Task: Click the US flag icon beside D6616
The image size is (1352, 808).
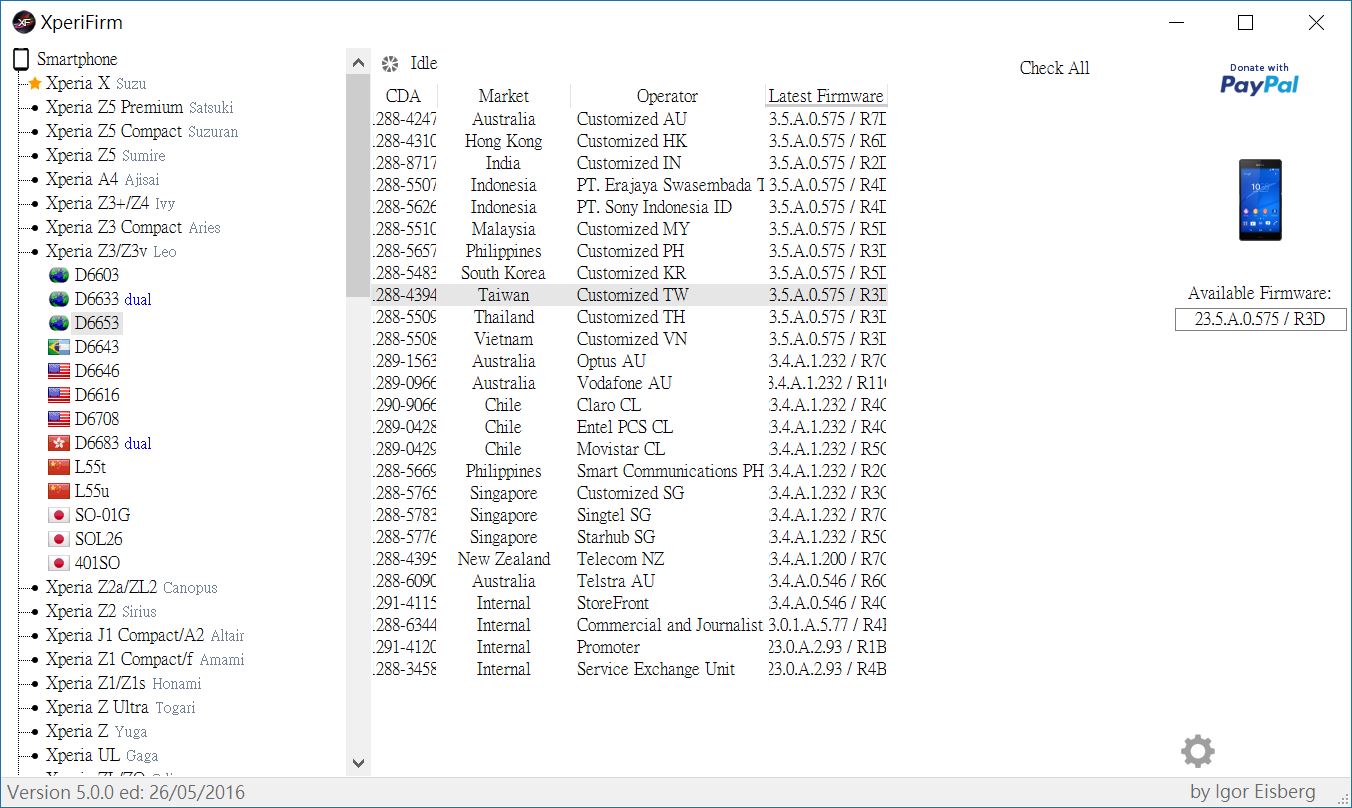Action: pyautogui.click(x=59, y=395)
